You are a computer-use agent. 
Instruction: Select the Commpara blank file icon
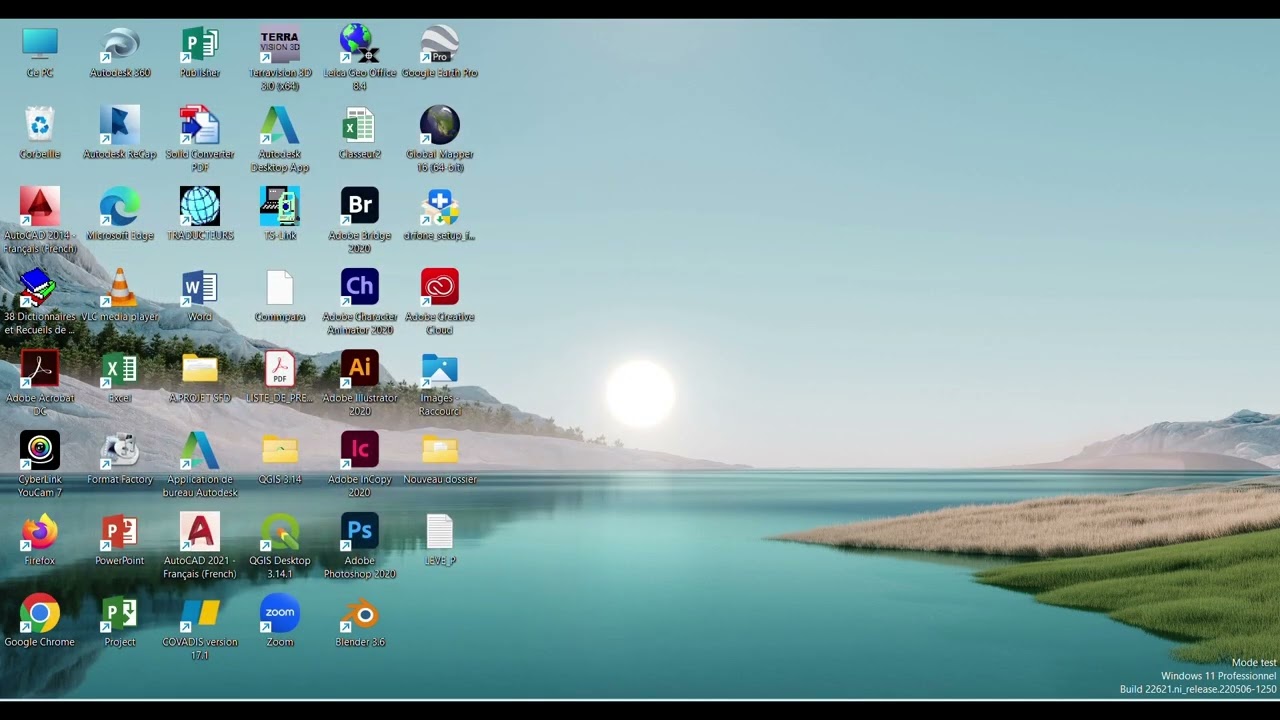280,288
